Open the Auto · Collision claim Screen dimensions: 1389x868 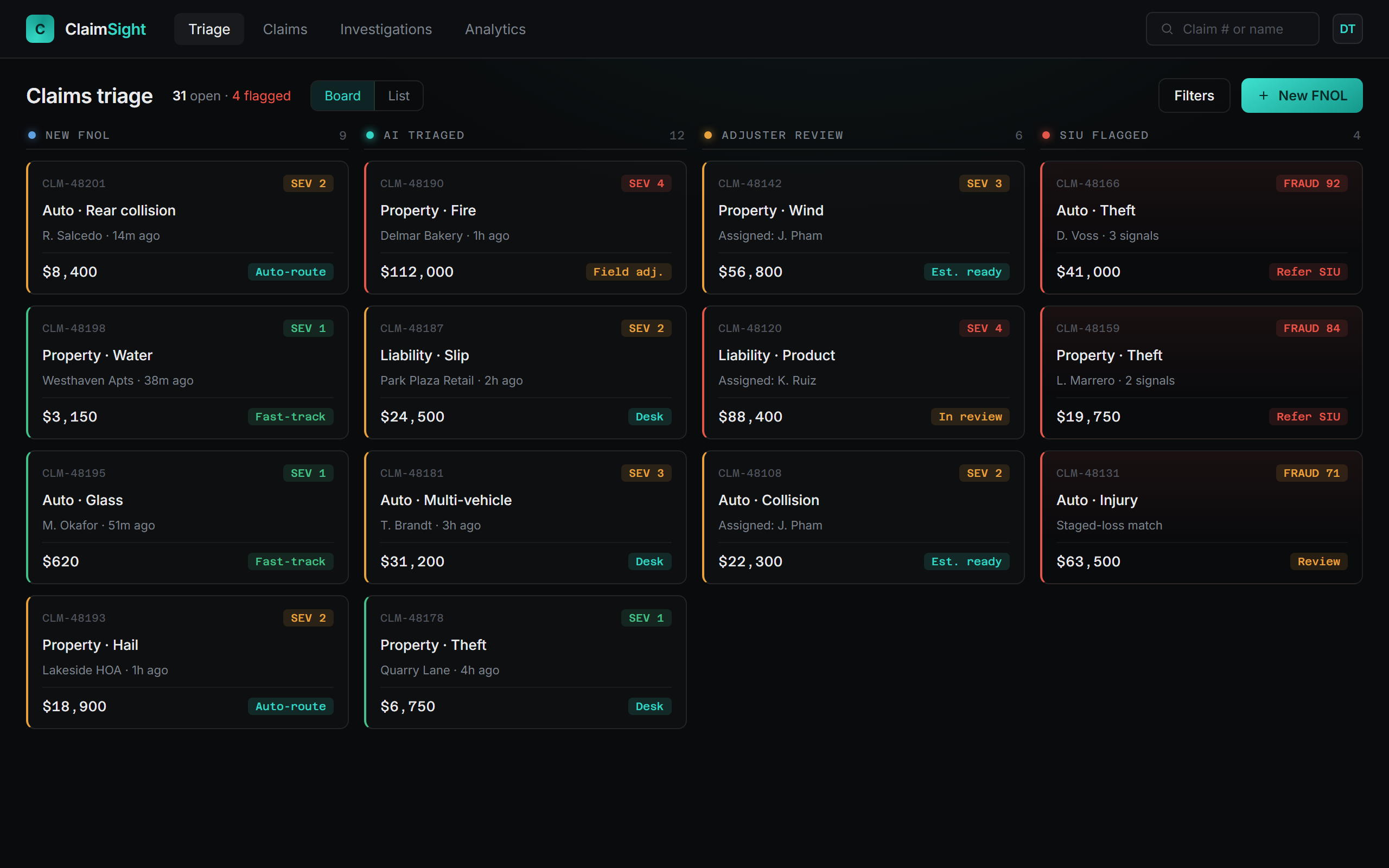[863, 517]
